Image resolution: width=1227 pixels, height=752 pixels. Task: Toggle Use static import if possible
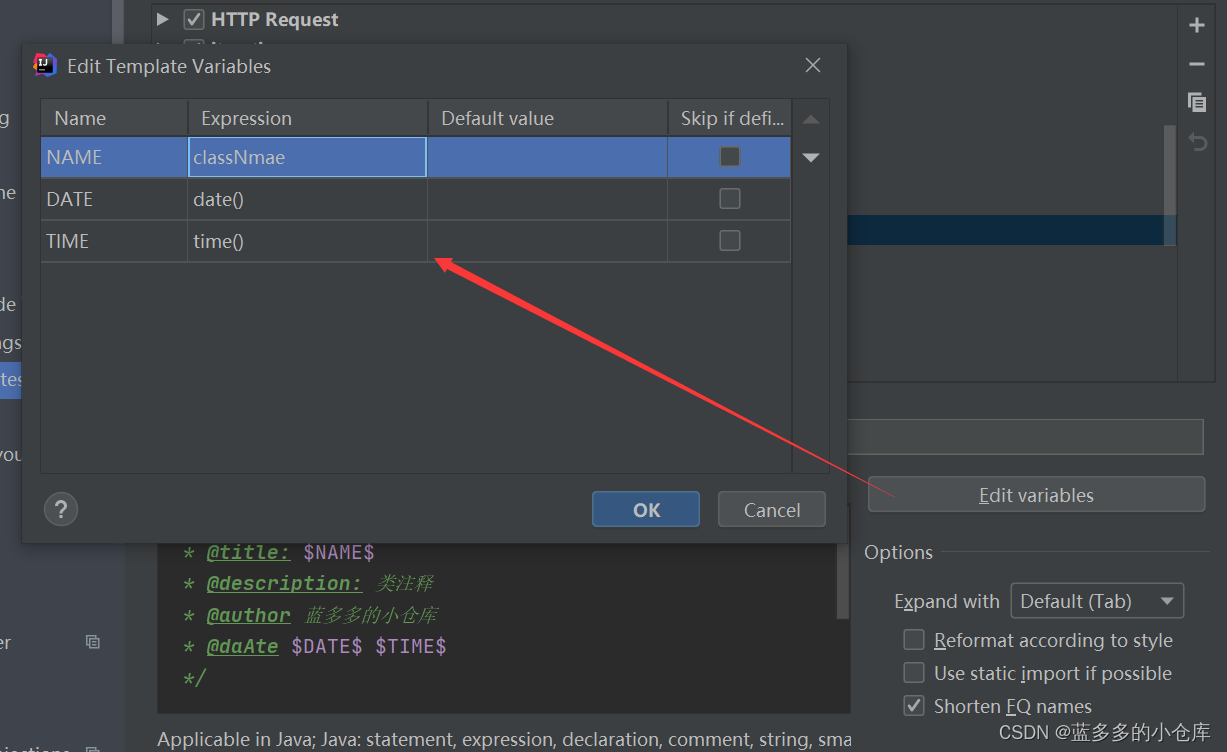point(913,672)
